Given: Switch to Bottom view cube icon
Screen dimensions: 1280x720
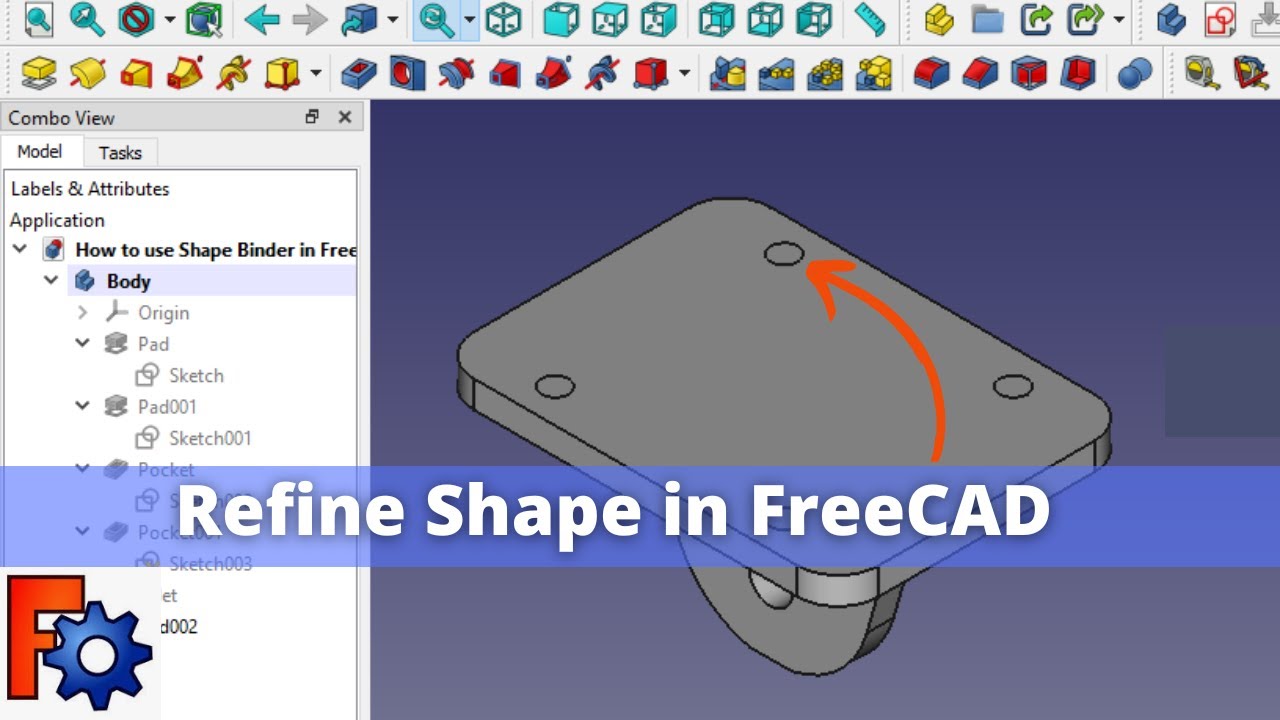Looking at the screenshot, I should point(765,19).
